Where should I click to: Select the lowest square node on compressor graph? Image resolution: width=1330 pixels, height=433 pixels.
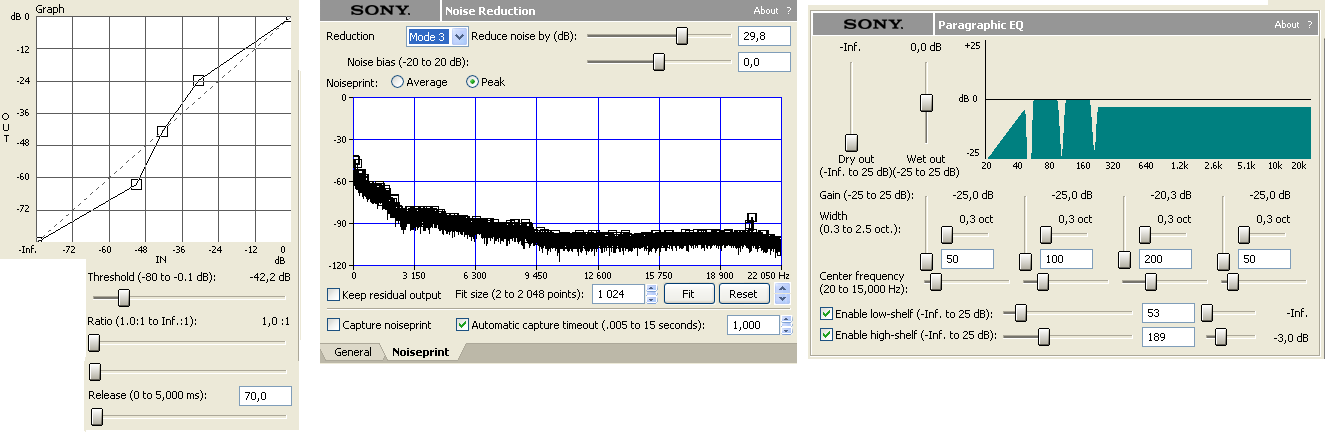coord(137,184)
